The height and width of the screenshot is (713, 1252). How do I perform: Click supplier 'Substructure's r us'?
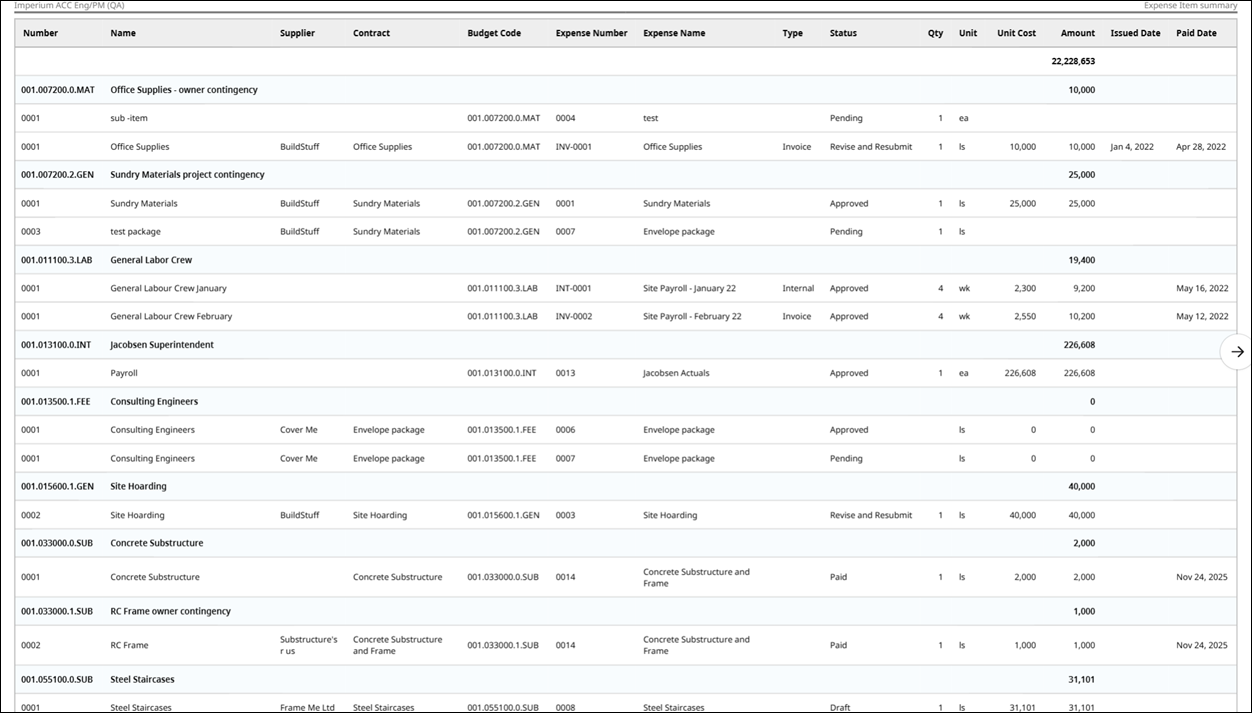point(309,645)
